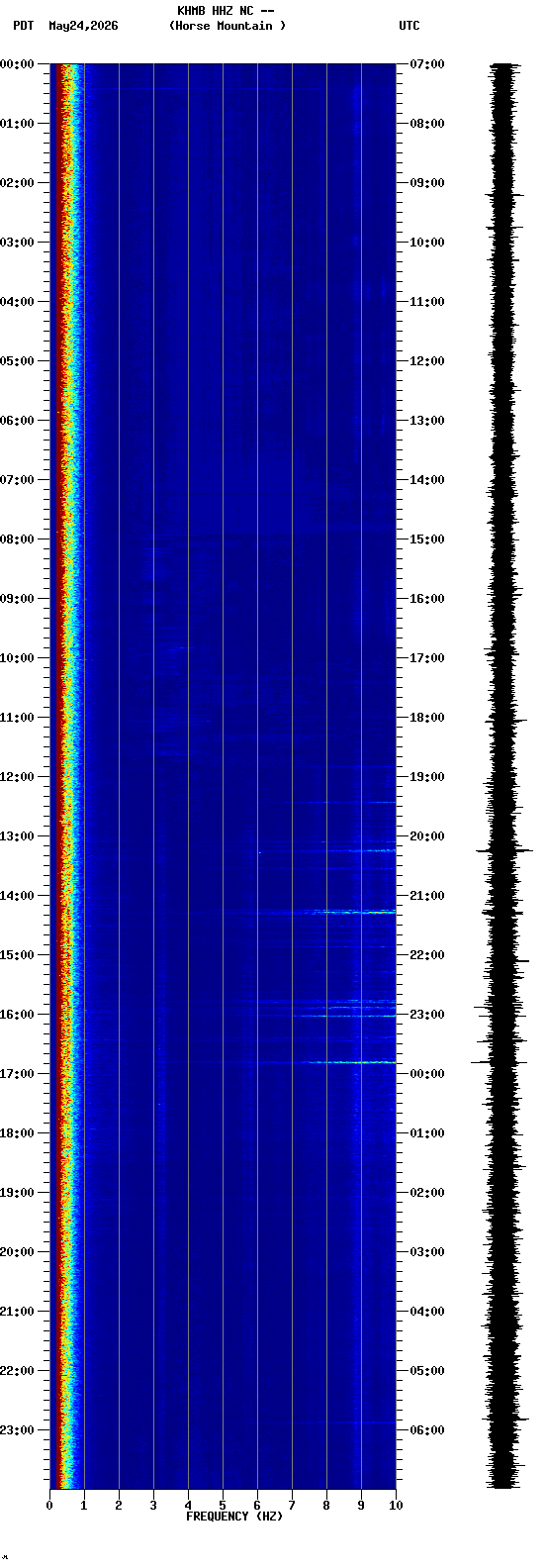Click the '17:00' label on the PDT axis
The width and height of the screenshot is (546, 1568).
click(x=17, y=1074)
